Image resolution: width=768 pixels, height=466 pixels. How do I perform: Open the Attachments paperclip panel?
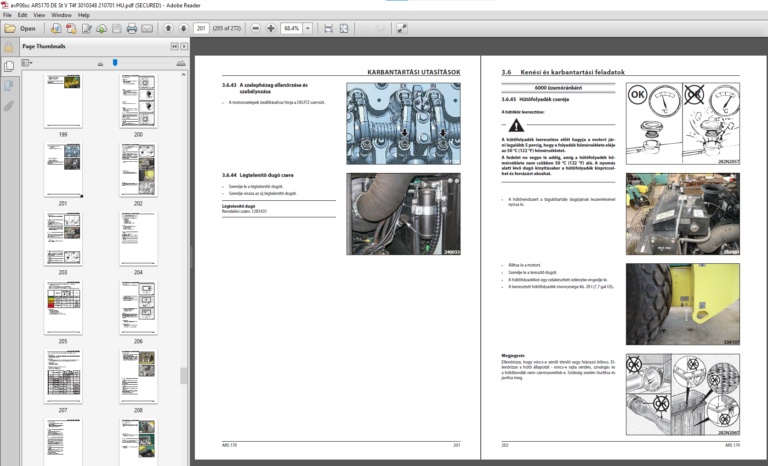[x=9, y=104]
